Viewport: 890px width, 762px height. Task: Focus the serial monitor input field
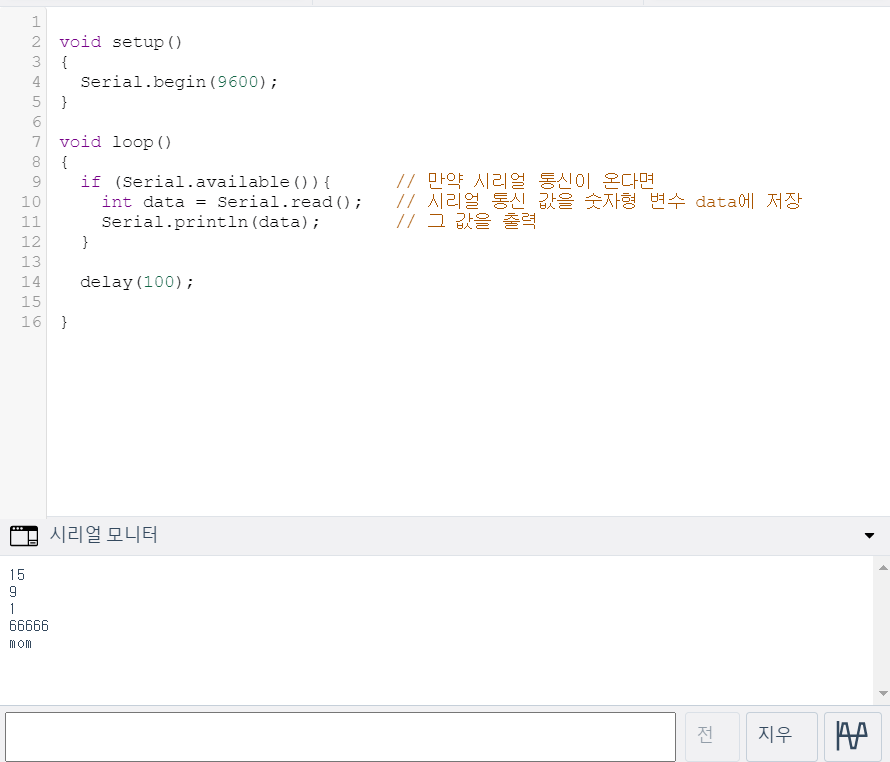pyautogui.click(x=341, y=736)
